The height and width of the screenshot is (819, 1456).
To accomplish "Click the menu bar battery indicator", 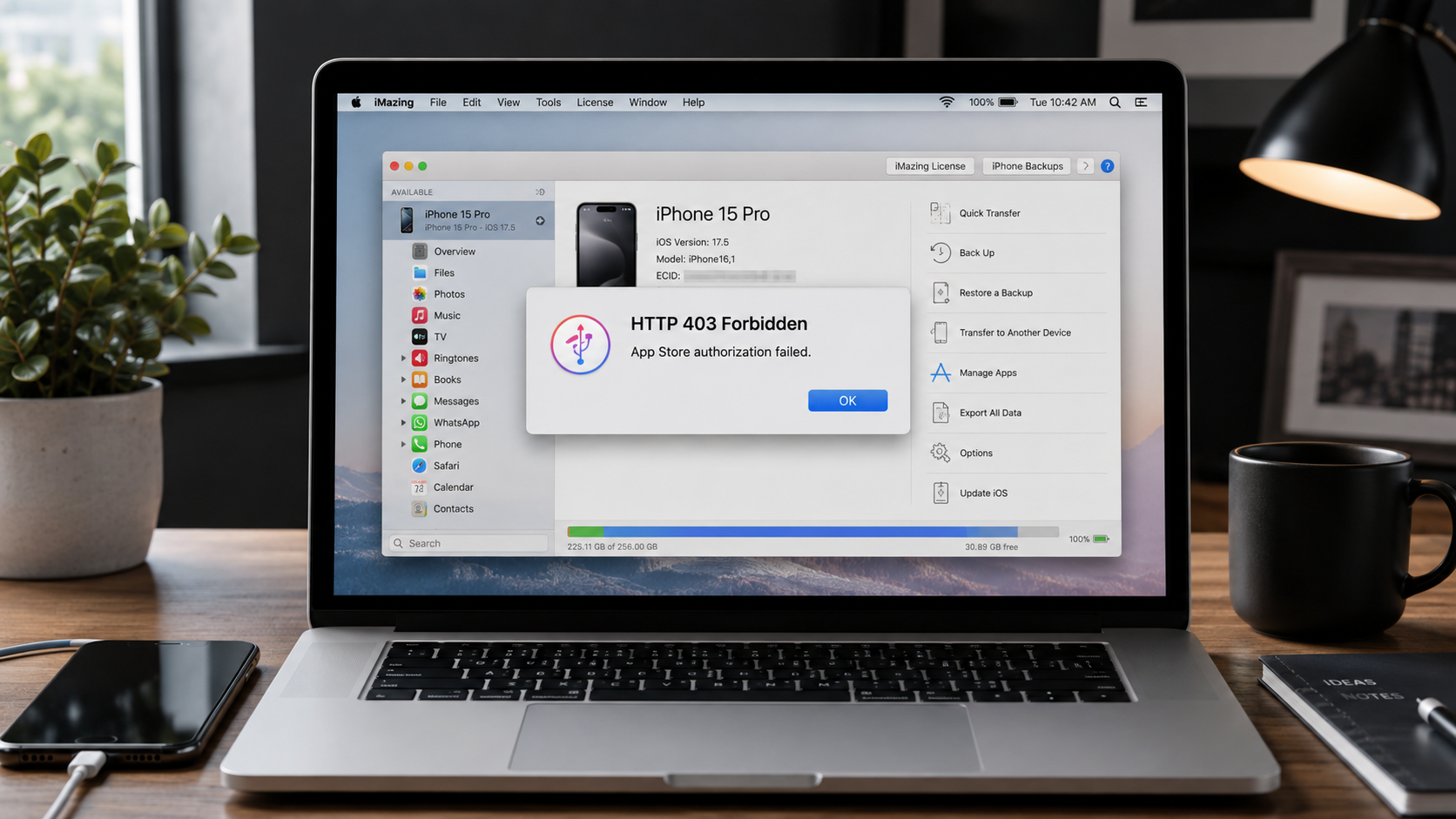I will [x=993, y=103].
